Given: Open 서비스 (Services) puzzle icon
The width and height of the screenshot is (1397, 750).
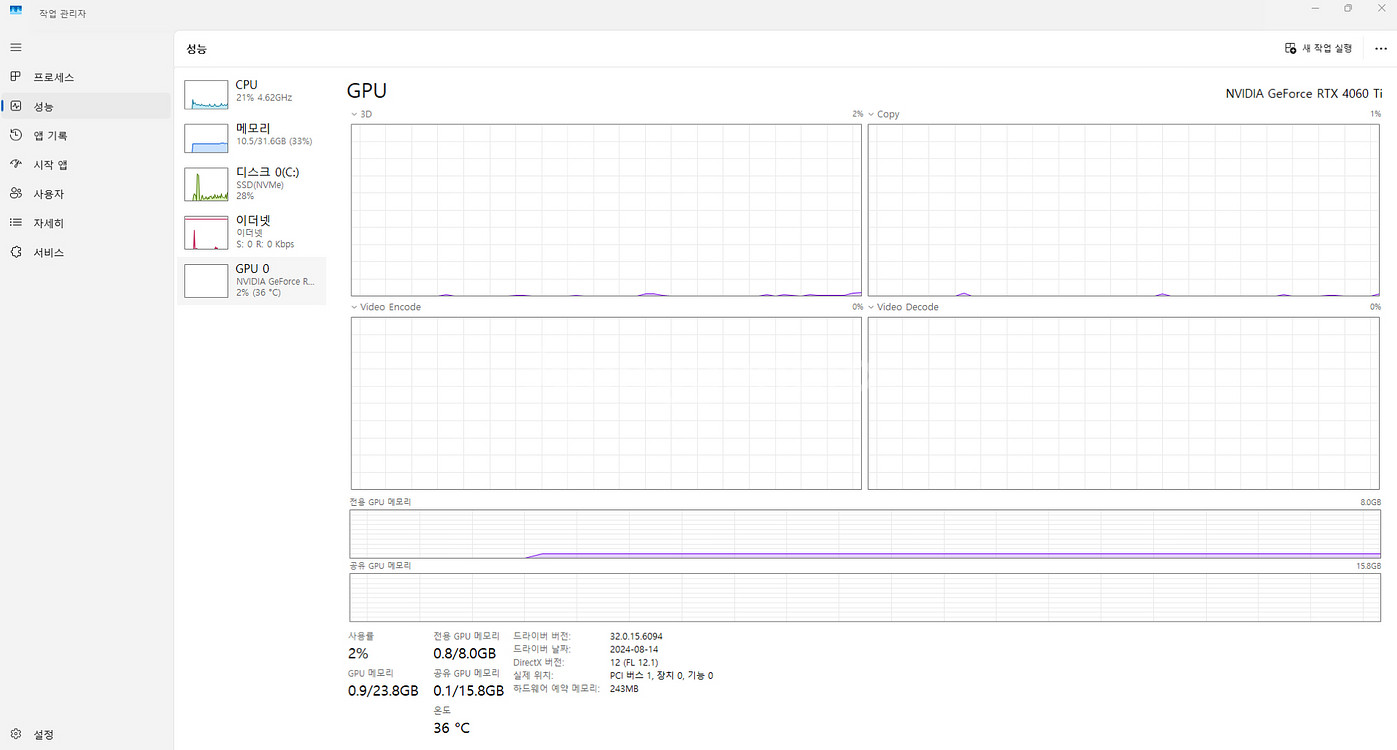Looking at the screenshot, I should click(15, 252).
